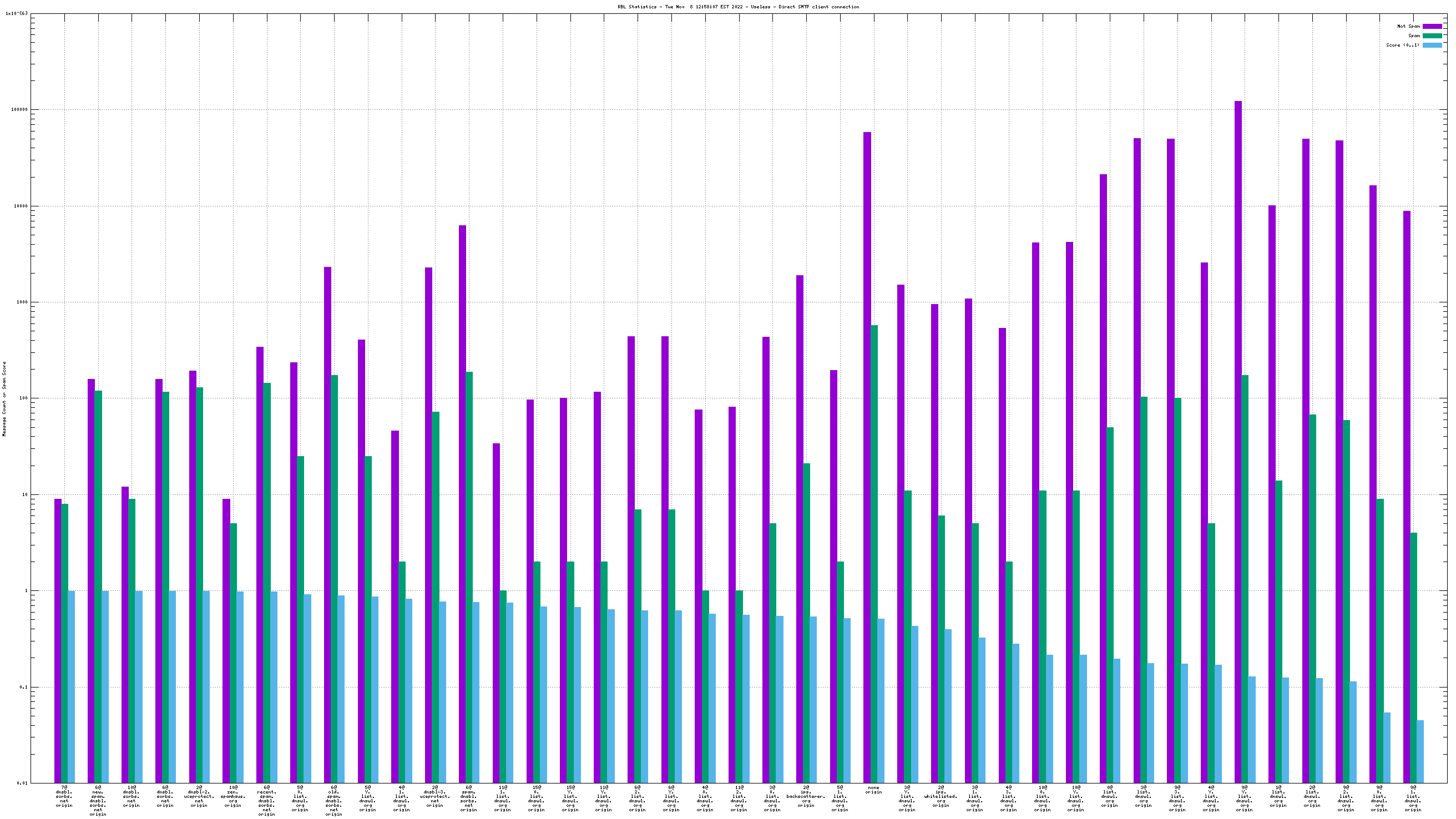Click the purple Not Spam legend swatch
Image resolution: width=1456 pixels, height=819 pixels.
[1432, 27]
